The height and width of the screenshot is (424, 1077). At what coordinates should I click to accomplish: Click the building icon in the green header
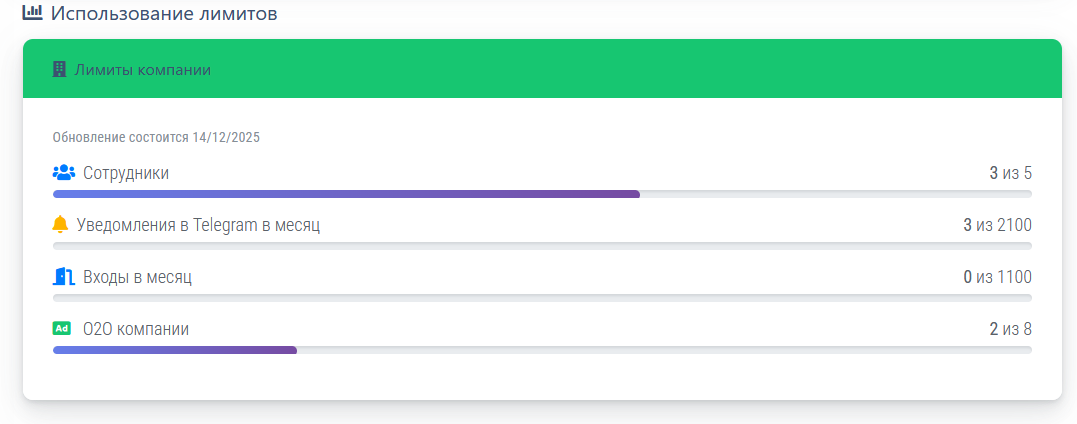59,70
